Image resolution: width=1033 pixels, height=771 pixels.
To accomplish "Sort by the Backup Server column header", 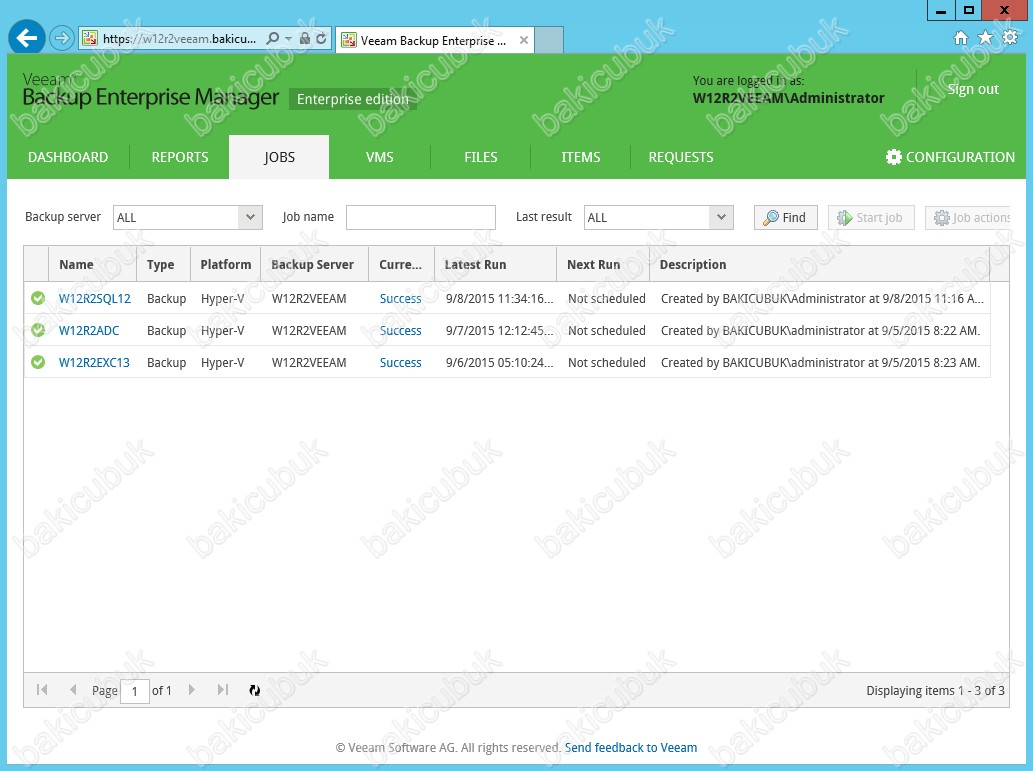I will click(x=315, y=264).
